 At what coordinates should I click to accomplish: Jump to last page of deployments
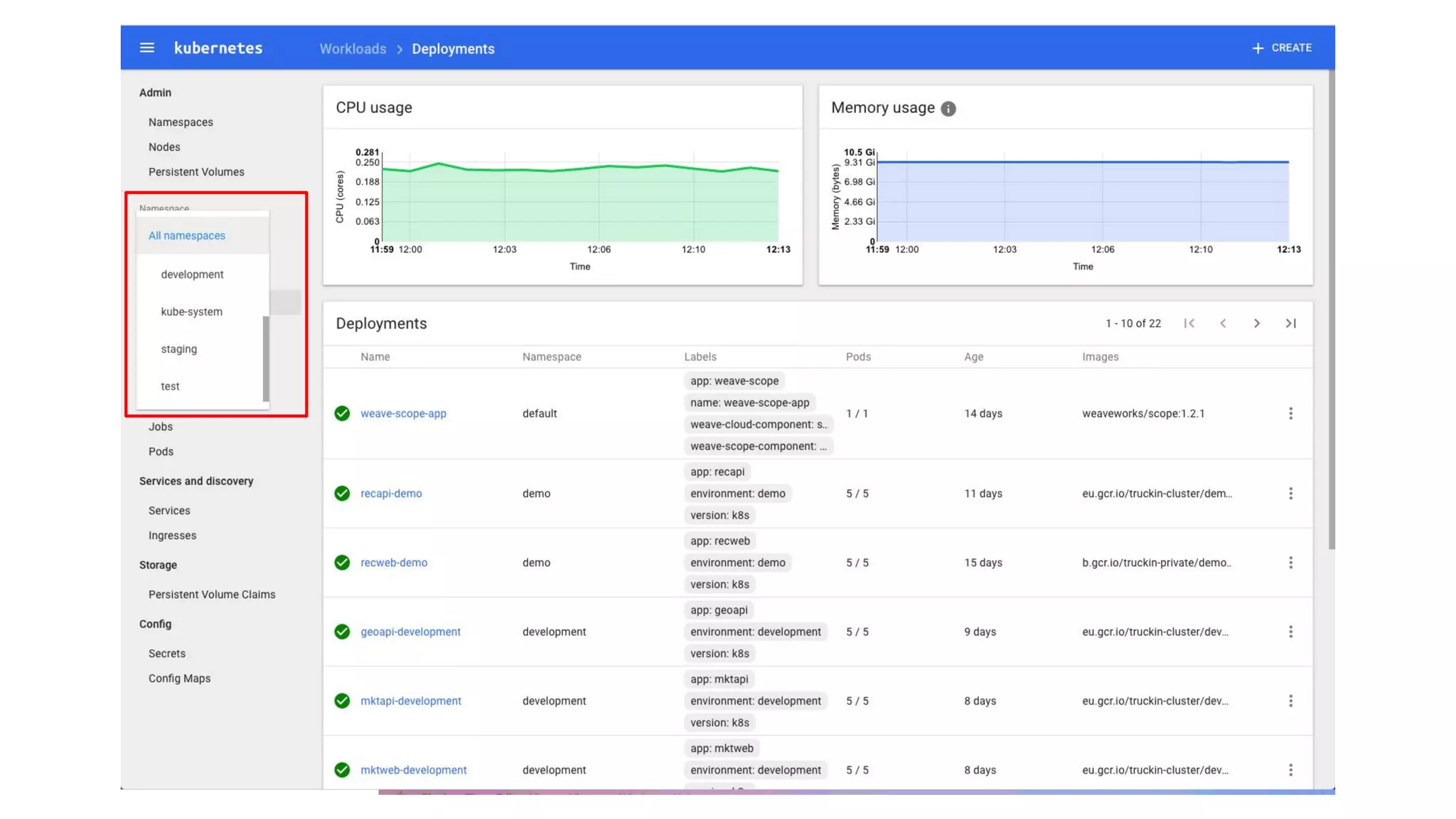(1290, 323)
